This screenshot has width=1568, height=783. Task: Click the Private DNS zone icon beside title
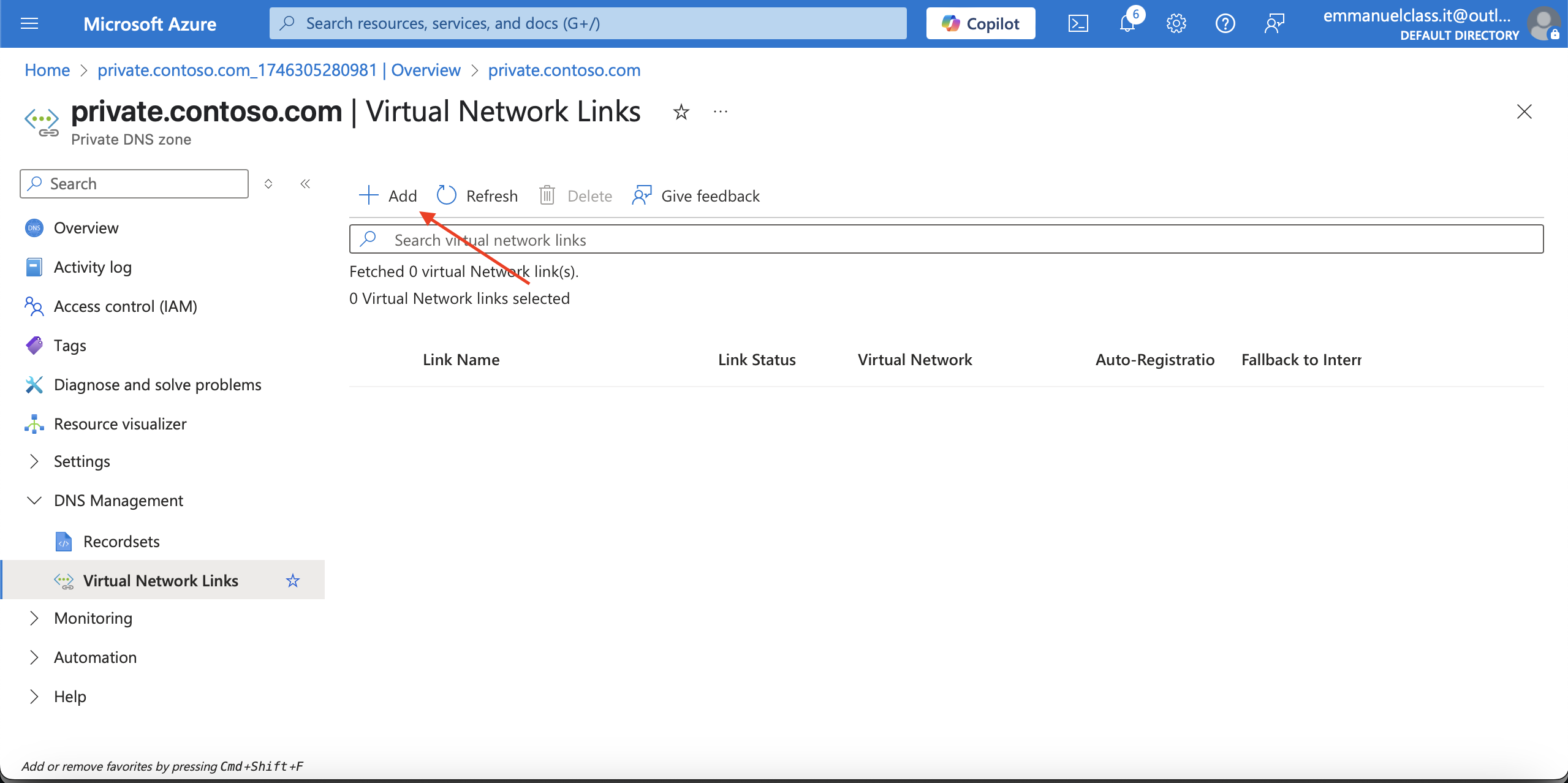[x=42, y=121]
